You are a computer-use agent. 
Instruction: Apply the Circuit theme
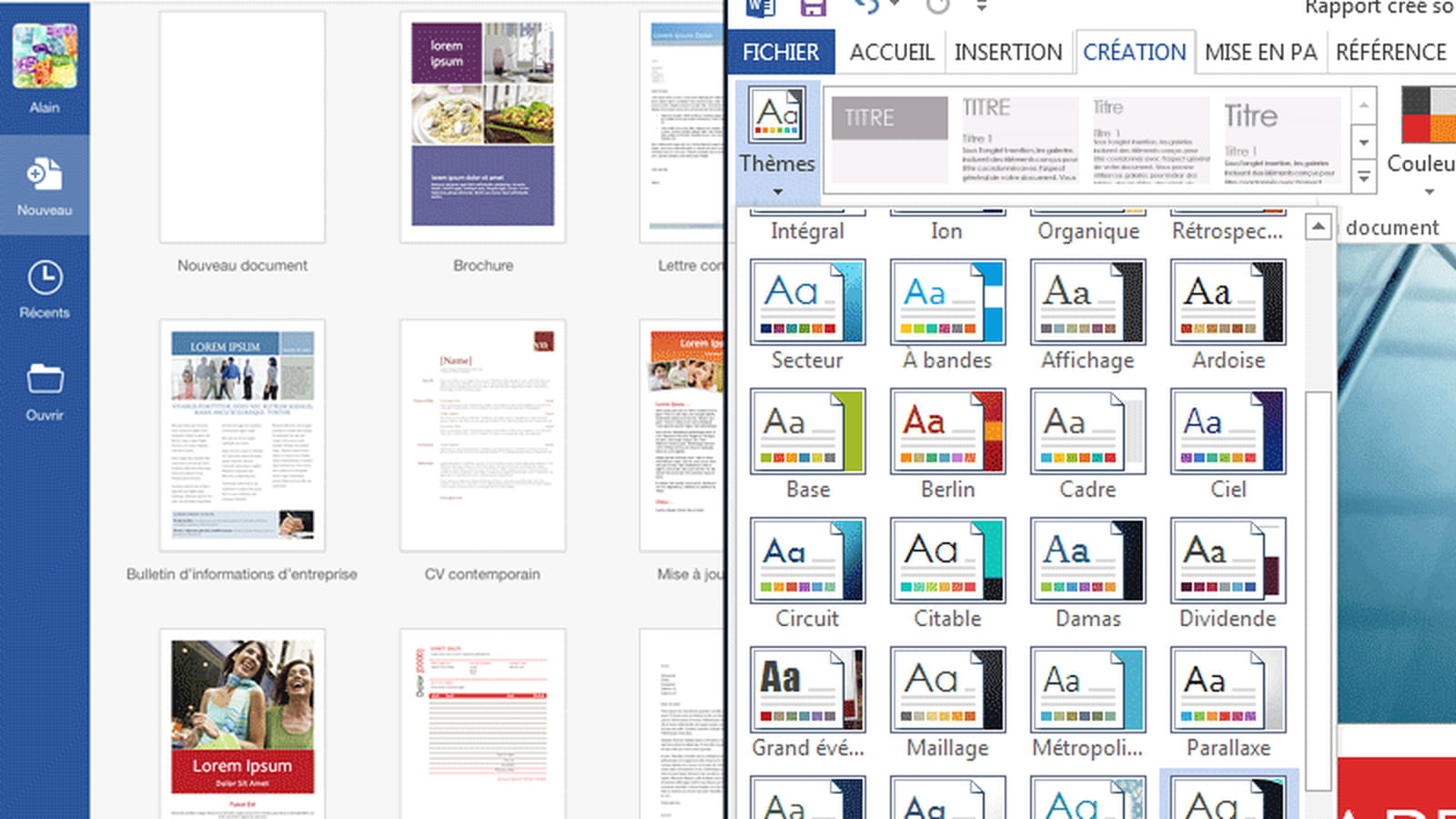[x=807, y=573]
